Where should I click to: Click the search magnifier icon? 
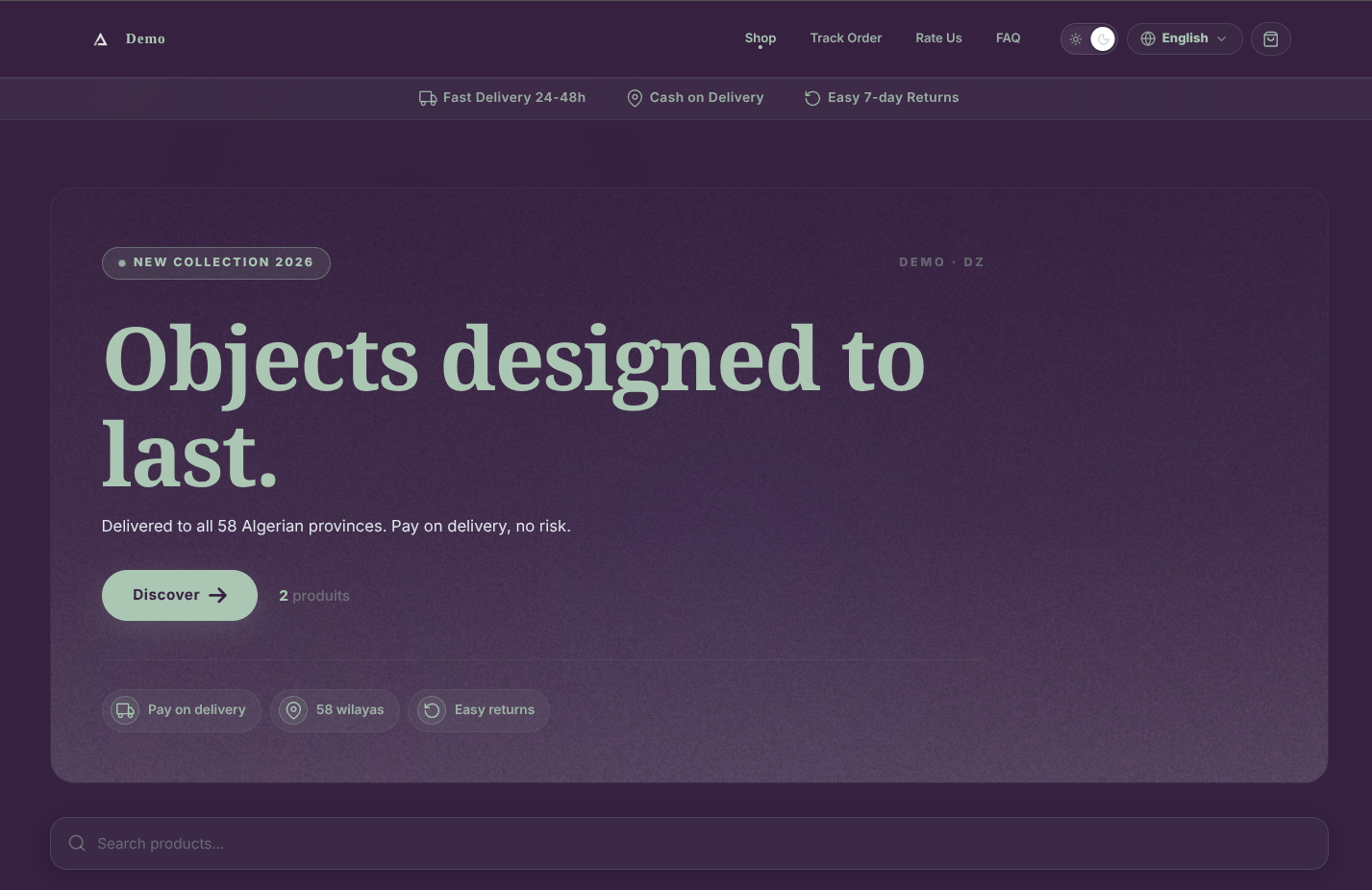77,843
